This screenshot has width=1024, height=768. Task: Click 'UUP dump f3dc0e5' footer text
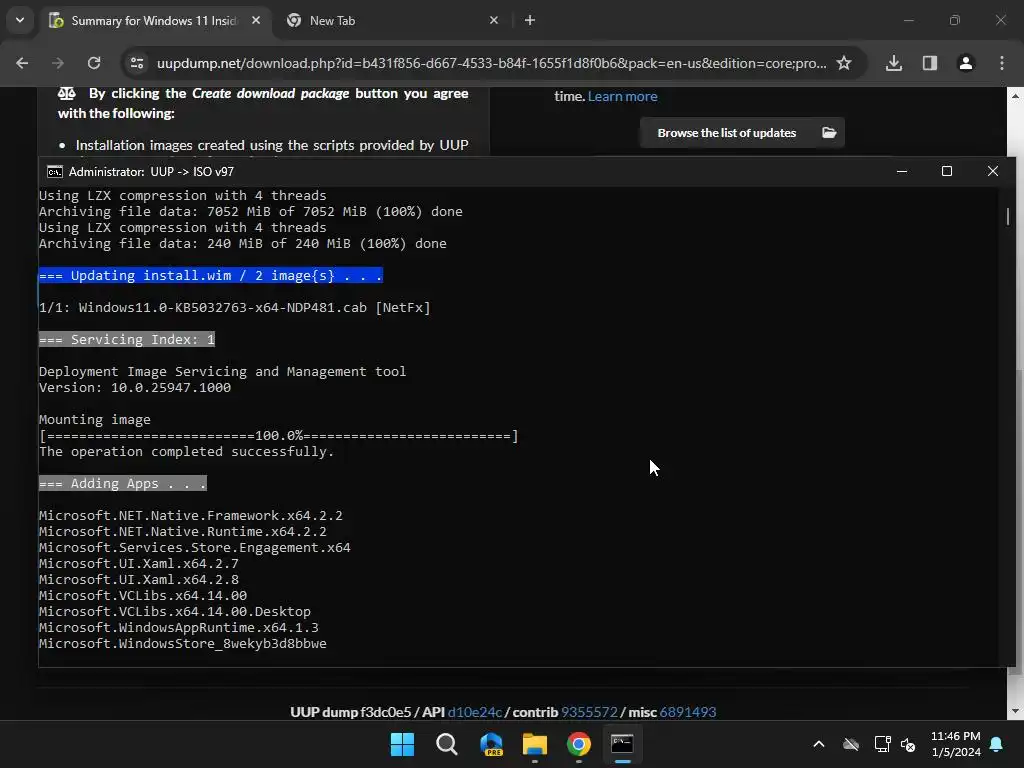tap(351, 712)
